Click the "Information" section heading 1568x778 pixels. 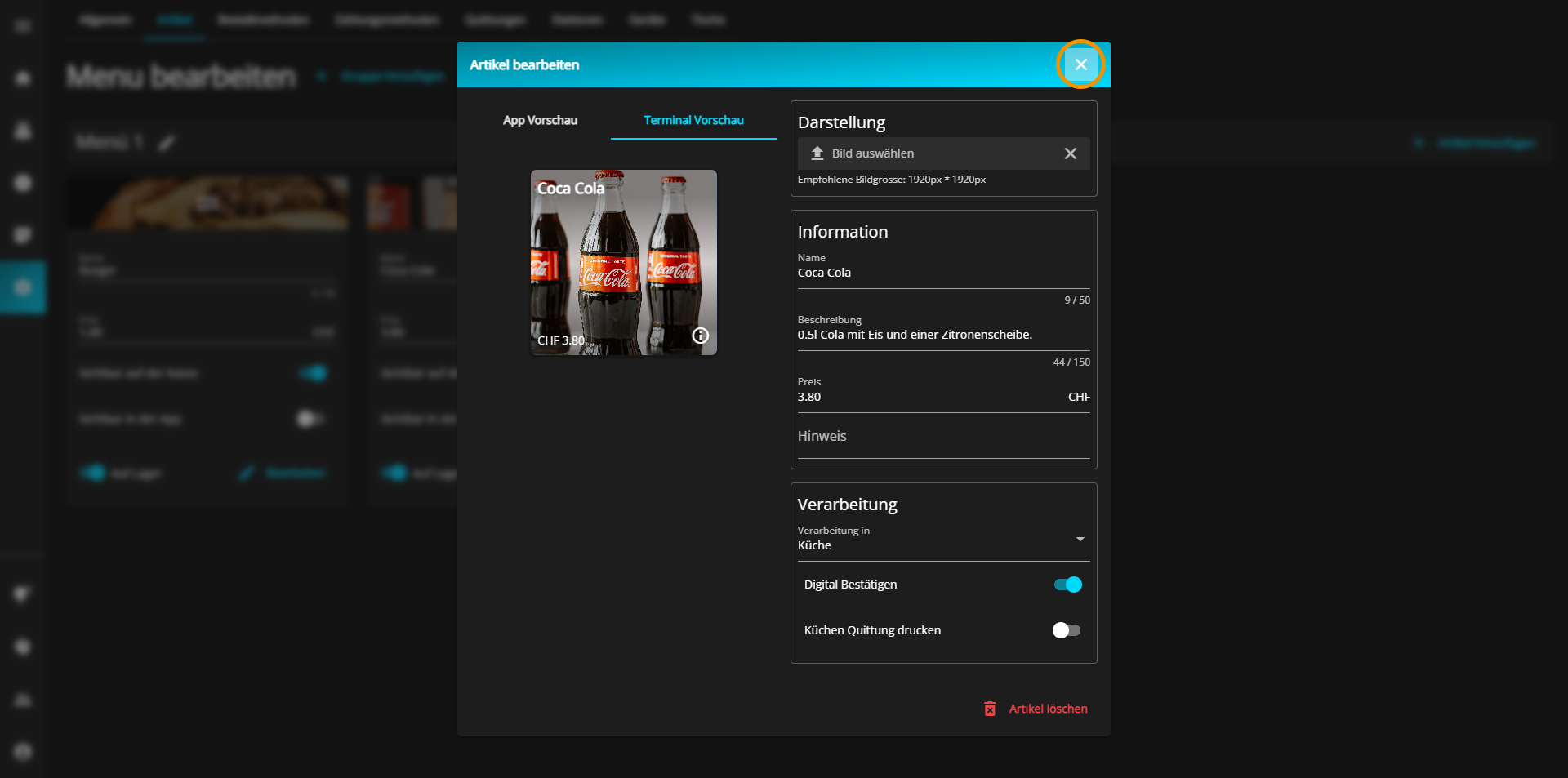pyautogui.click(x=843, y=232)
